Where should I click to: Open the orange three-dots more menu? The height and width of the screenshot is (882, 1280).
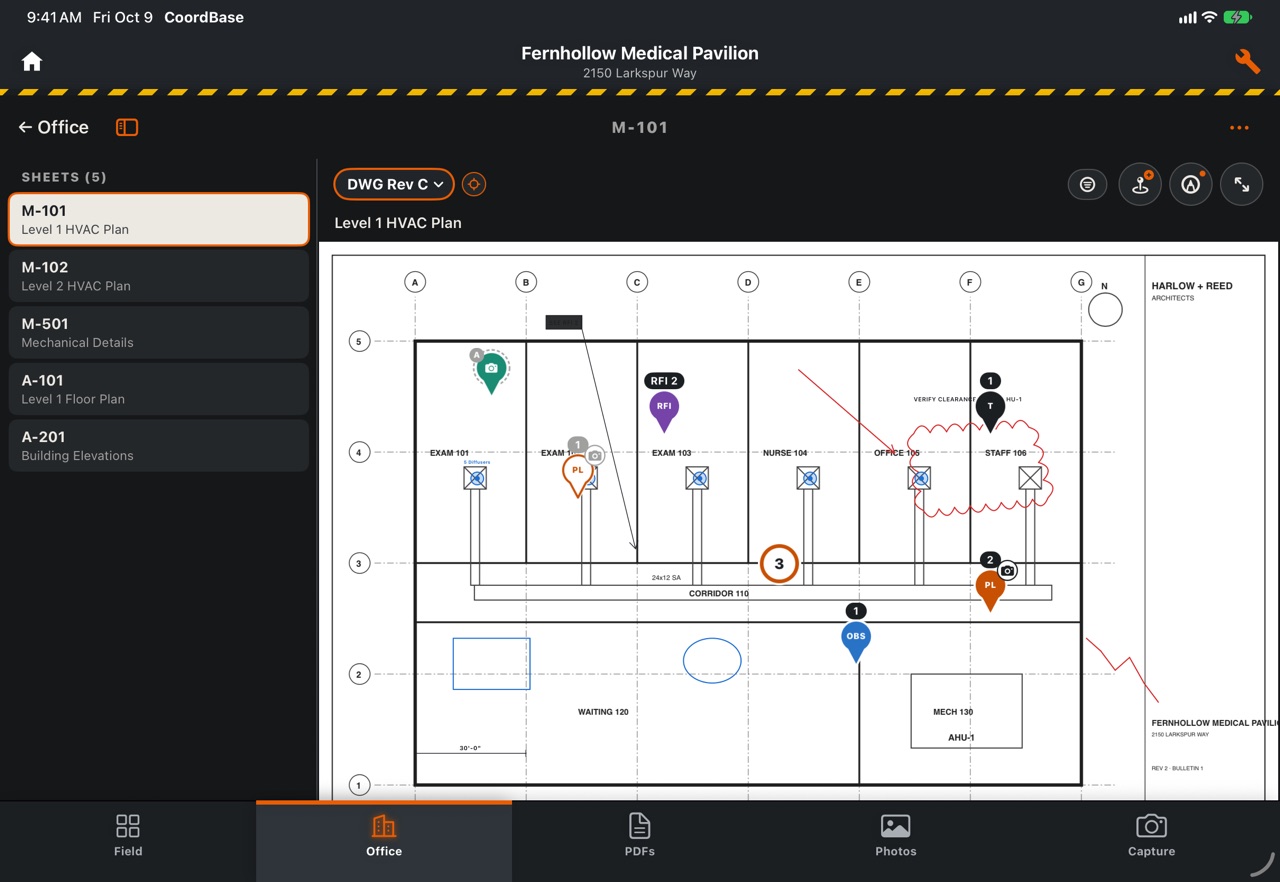(x=1239, y=128)
